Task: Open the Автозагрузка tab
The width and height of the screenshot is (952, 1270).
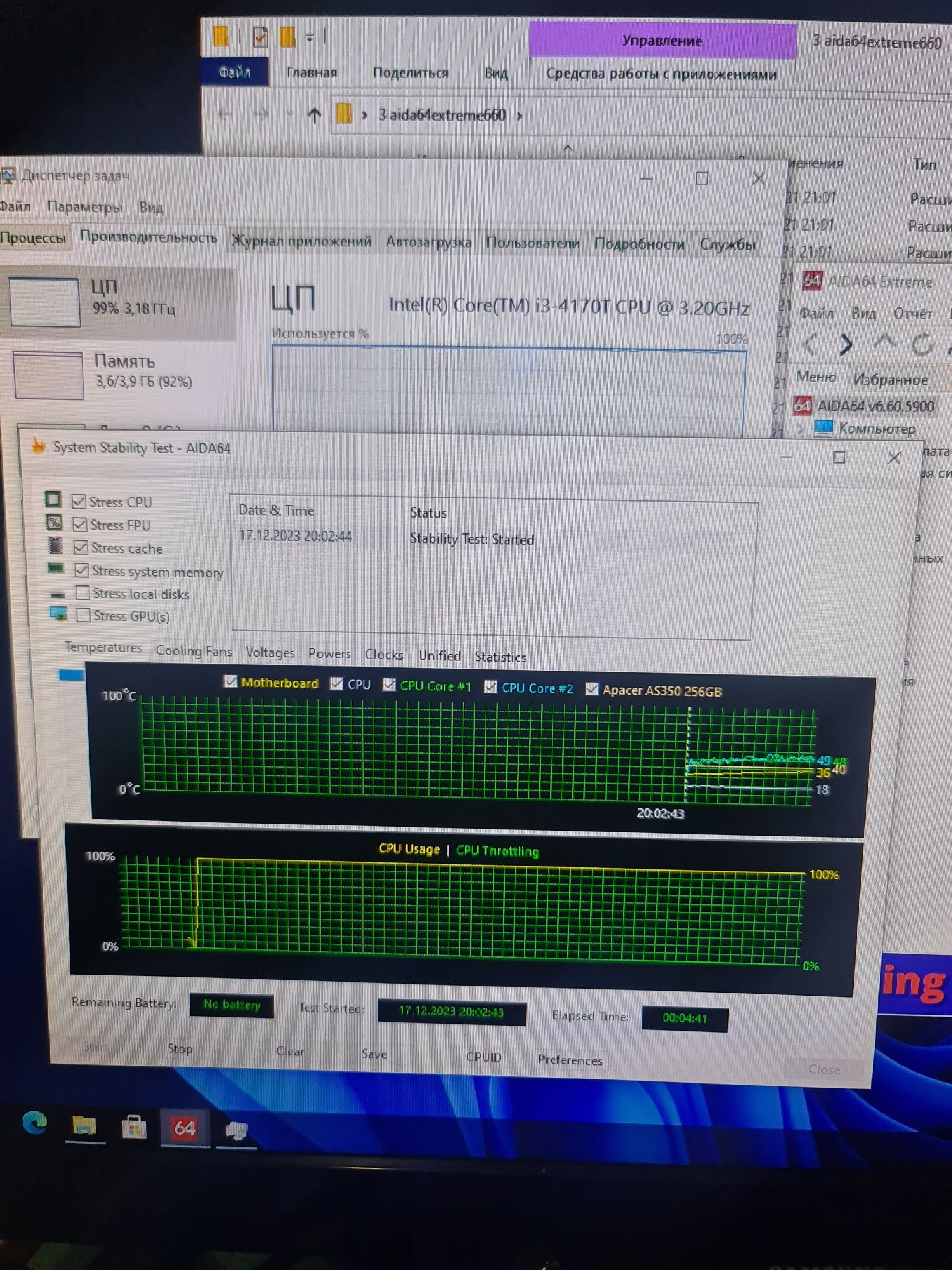Action: pos(428,243)
